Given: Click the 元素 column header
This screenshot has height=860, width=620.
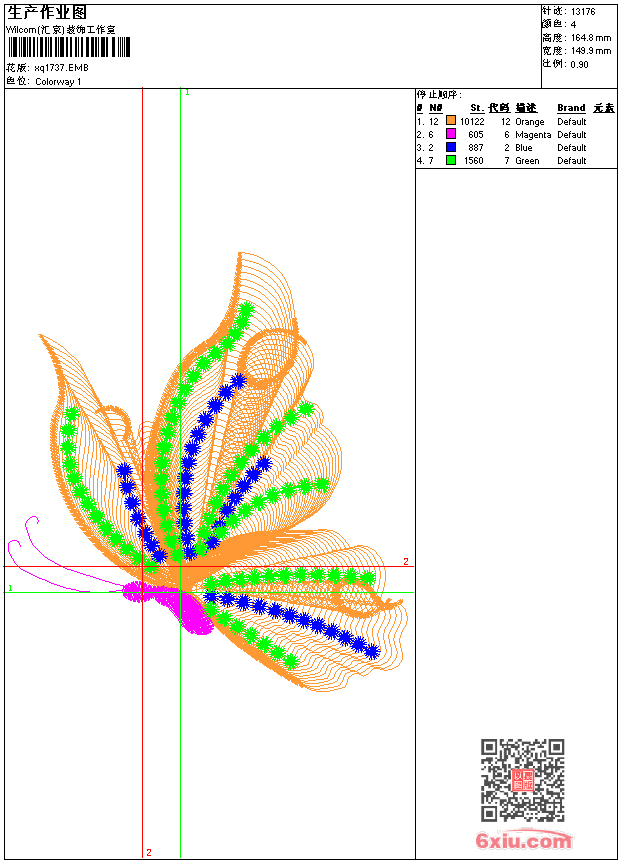Looking at the screenshot, I should 604,108.
